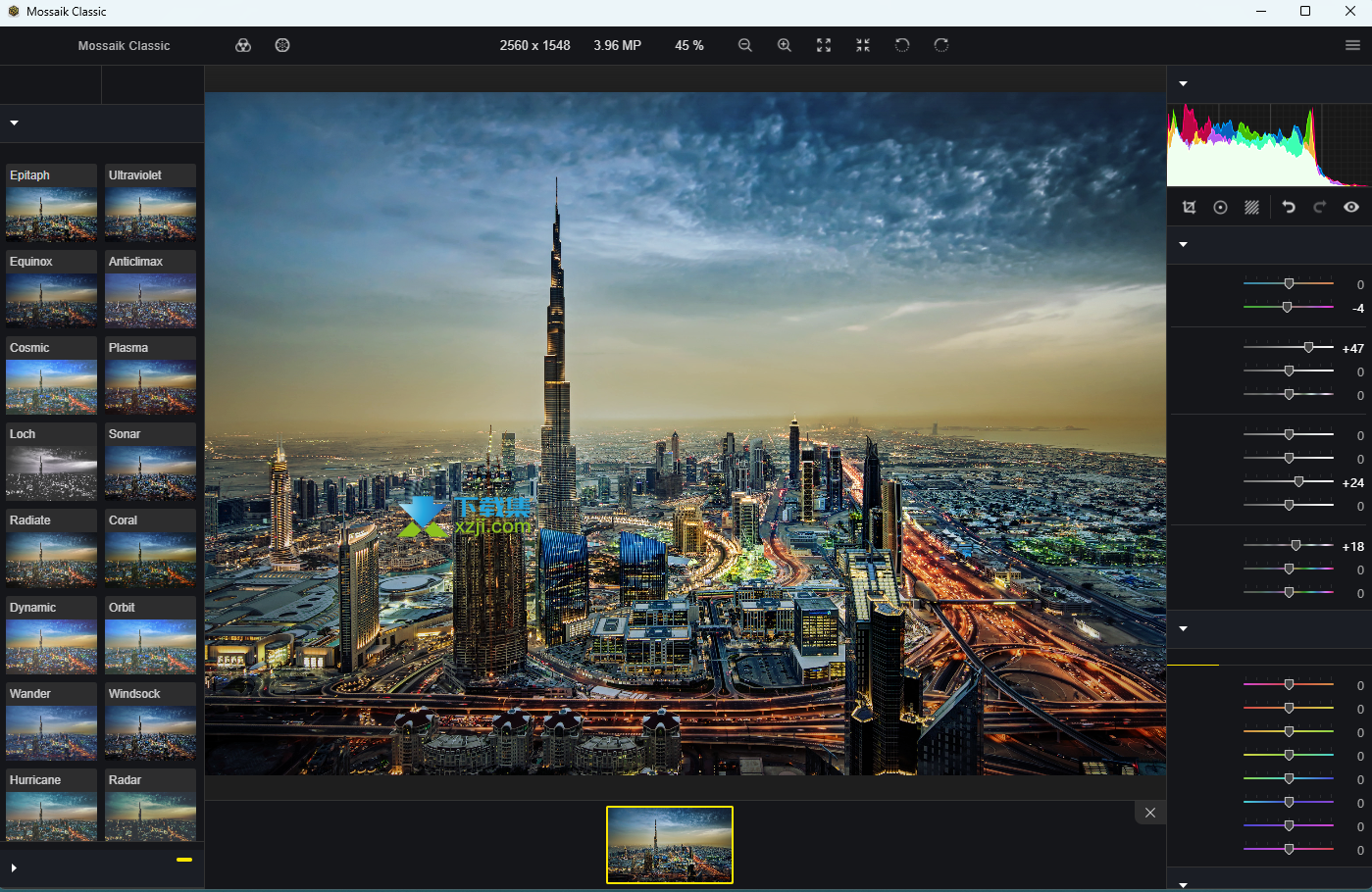Select the Crop tool

[x=1190, y=207]
